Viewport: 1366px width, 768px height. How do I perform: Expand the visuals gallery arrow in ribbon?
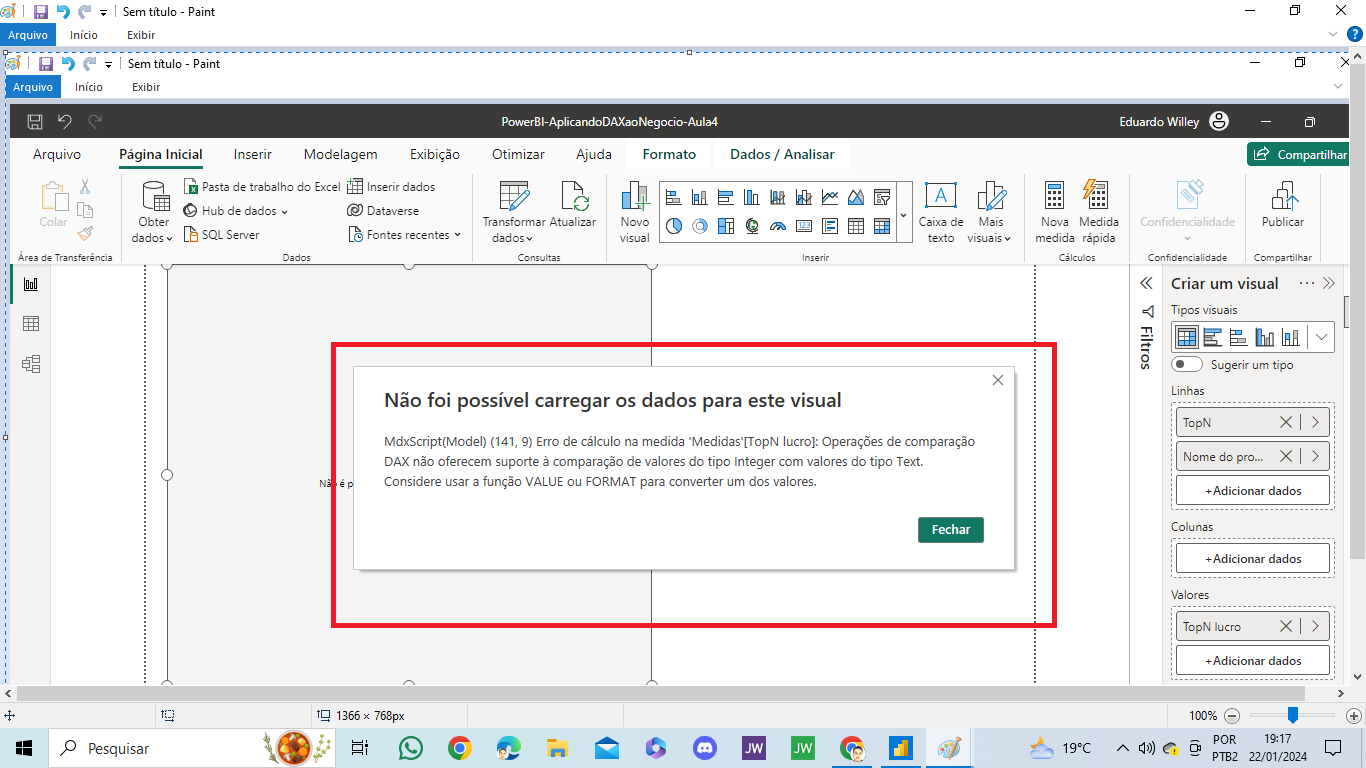point(904,214)
